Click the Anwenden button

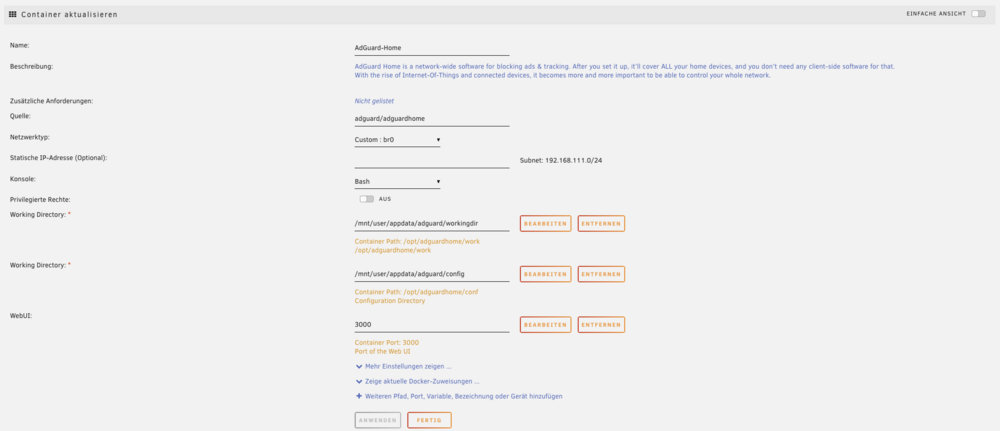click(x=378, y=420)
